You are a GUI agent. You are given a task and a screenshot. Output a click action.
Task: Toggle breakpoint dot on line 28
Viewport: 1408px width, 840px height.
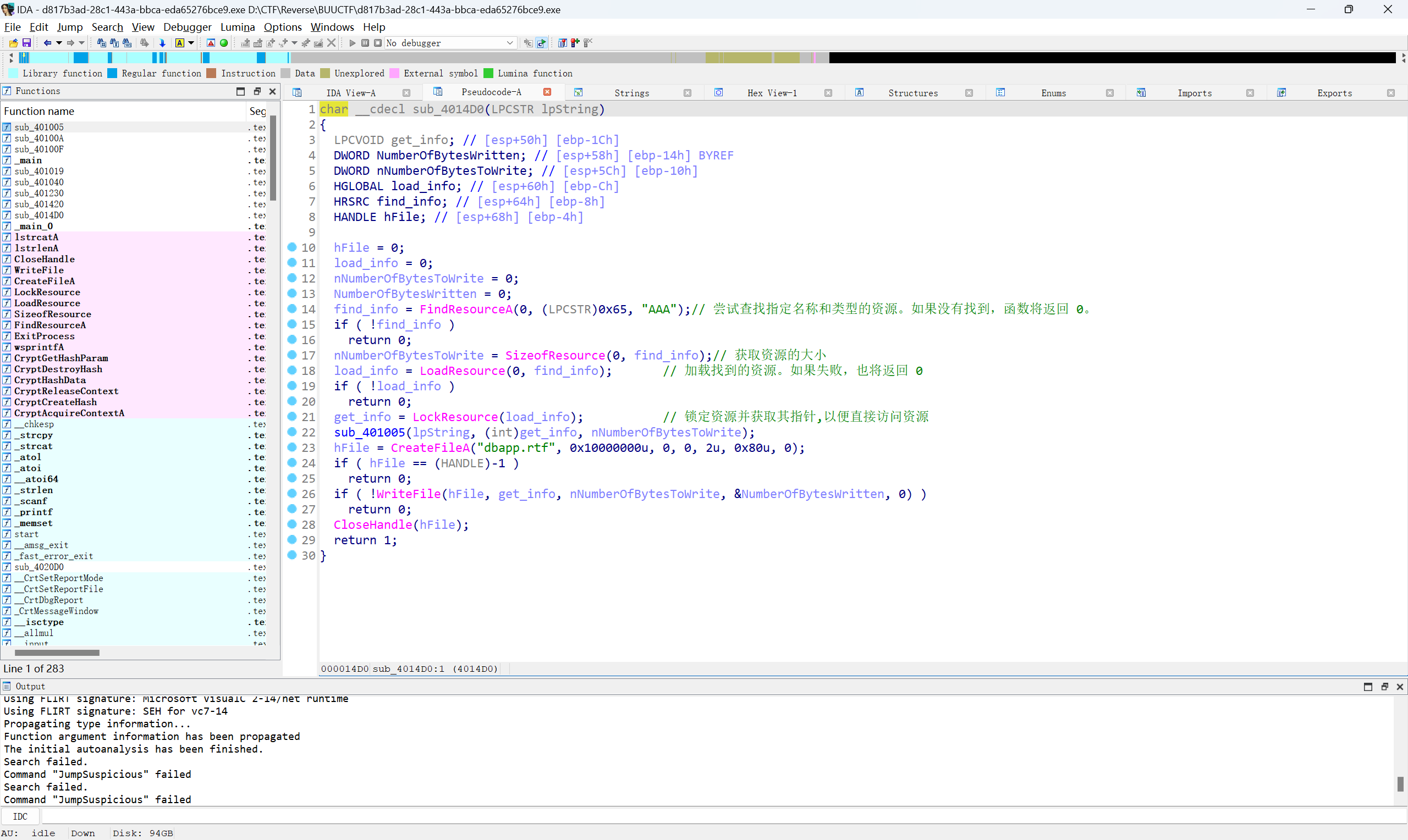292,524
